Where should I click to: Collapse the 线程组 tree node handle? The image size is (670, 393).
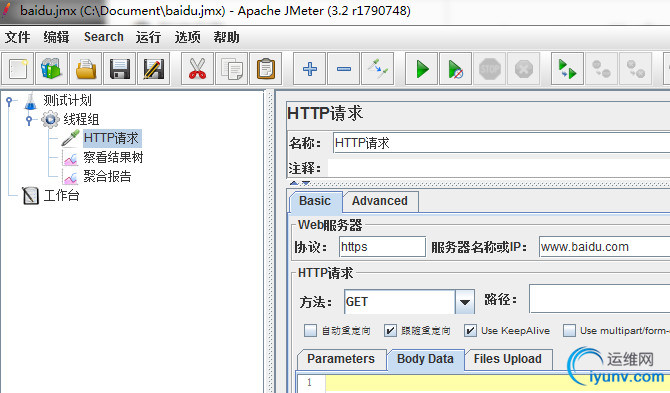29,120
